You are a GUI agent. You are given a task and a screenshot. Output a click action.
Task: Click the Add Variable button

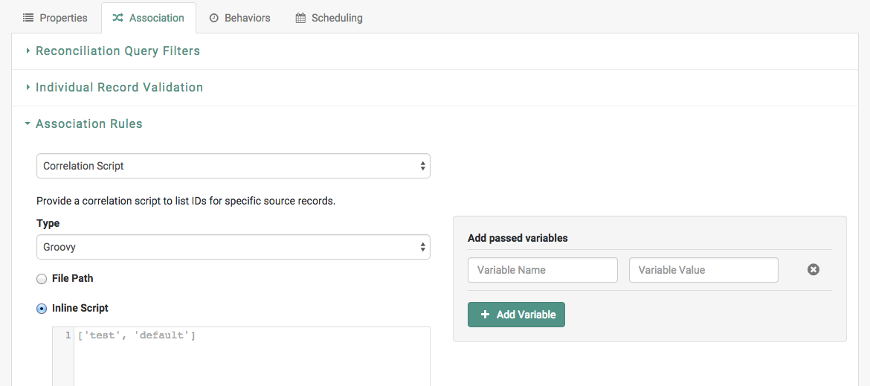516,314
